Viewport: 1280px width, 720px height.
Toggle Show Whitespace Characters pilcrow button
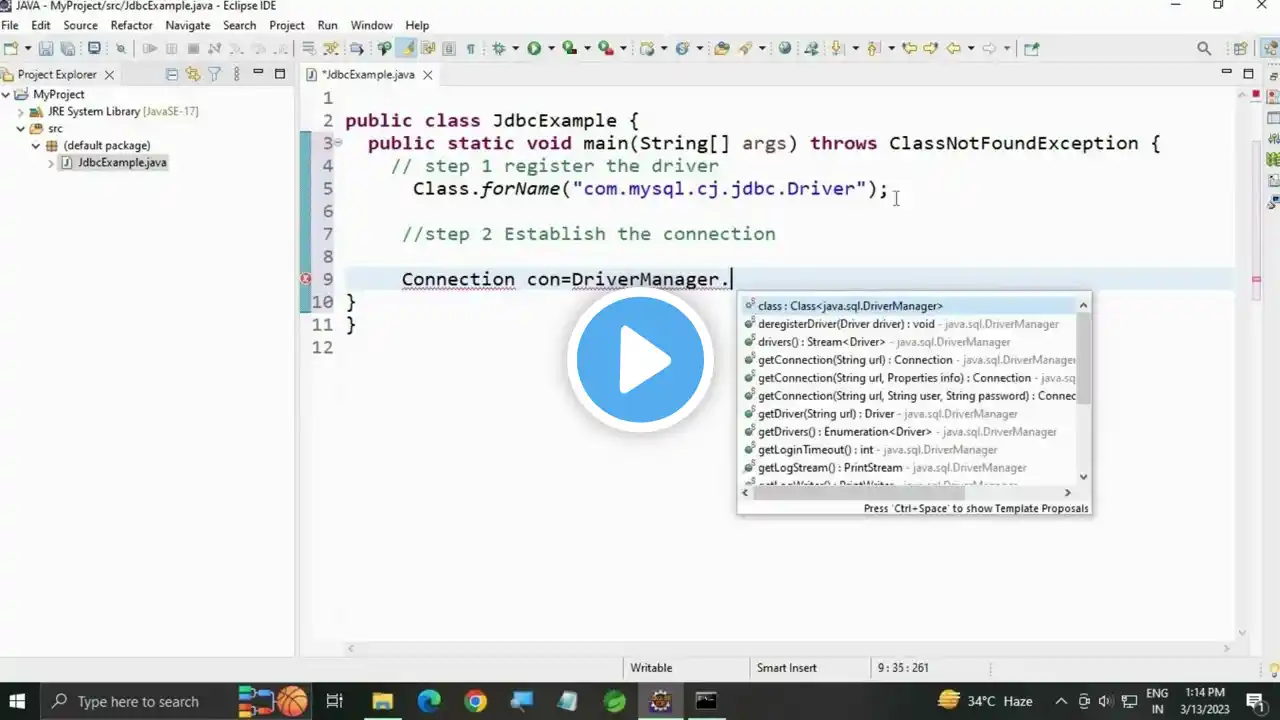[470, 48]
